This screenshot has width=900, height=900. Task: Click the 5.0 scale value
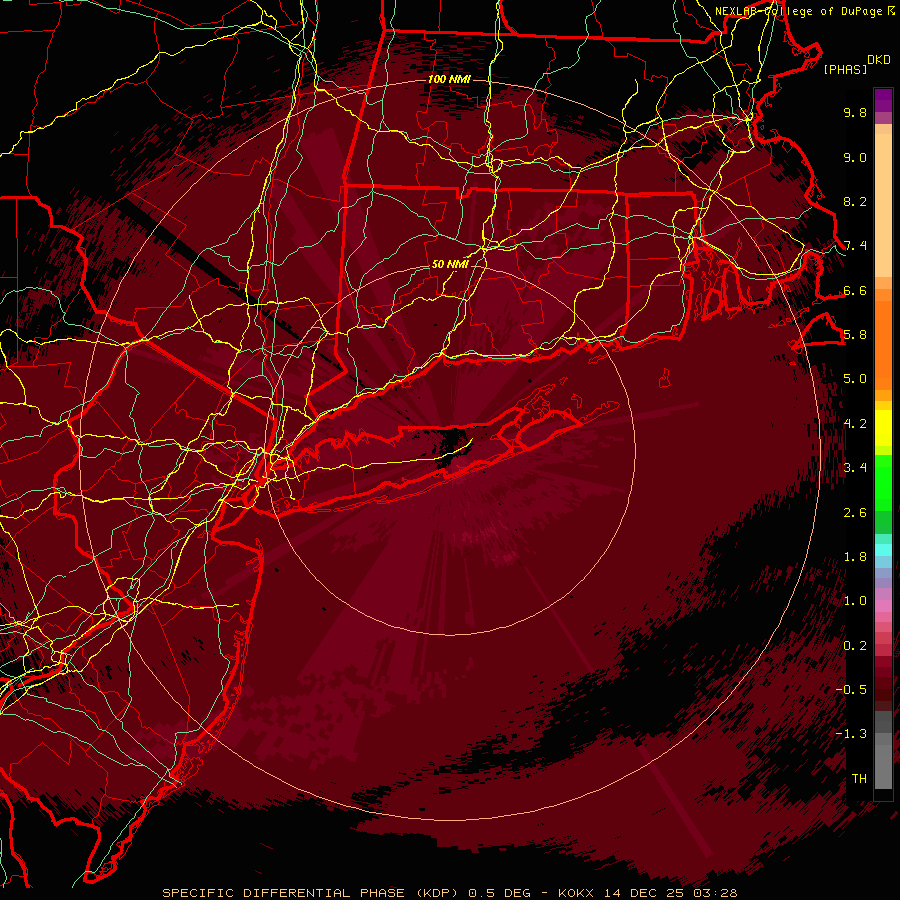pyautogui.click(x=855, y=379)
